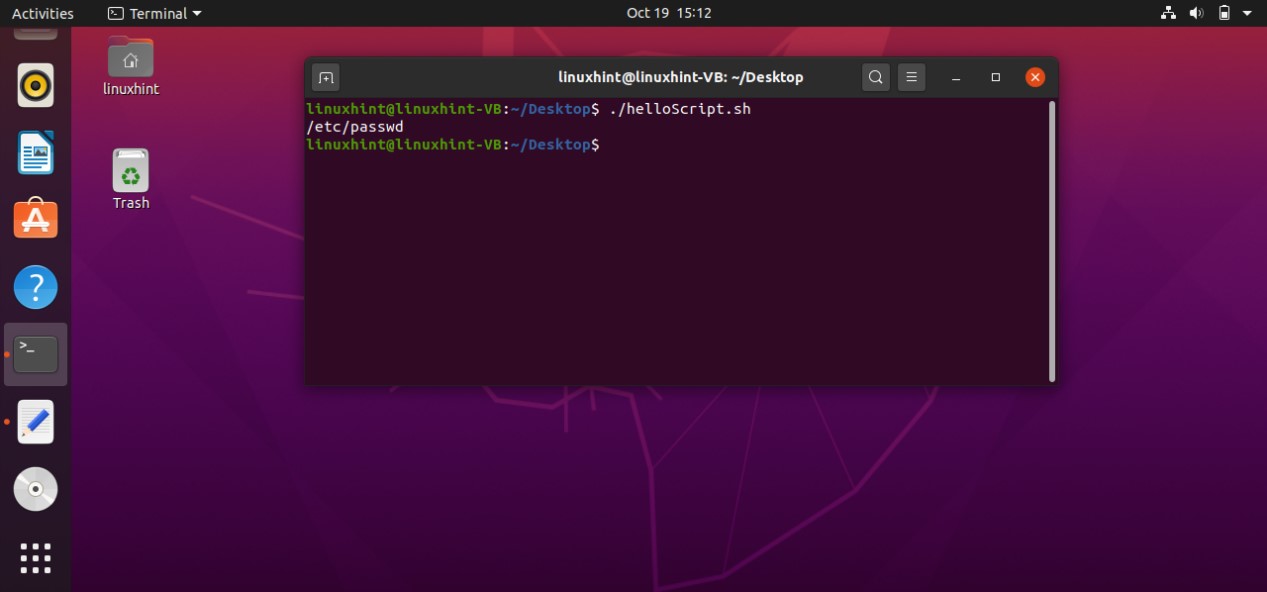1267x592 pixels.
Task: Click the volume icon in top bar
Action: [x=1196, y=13]
